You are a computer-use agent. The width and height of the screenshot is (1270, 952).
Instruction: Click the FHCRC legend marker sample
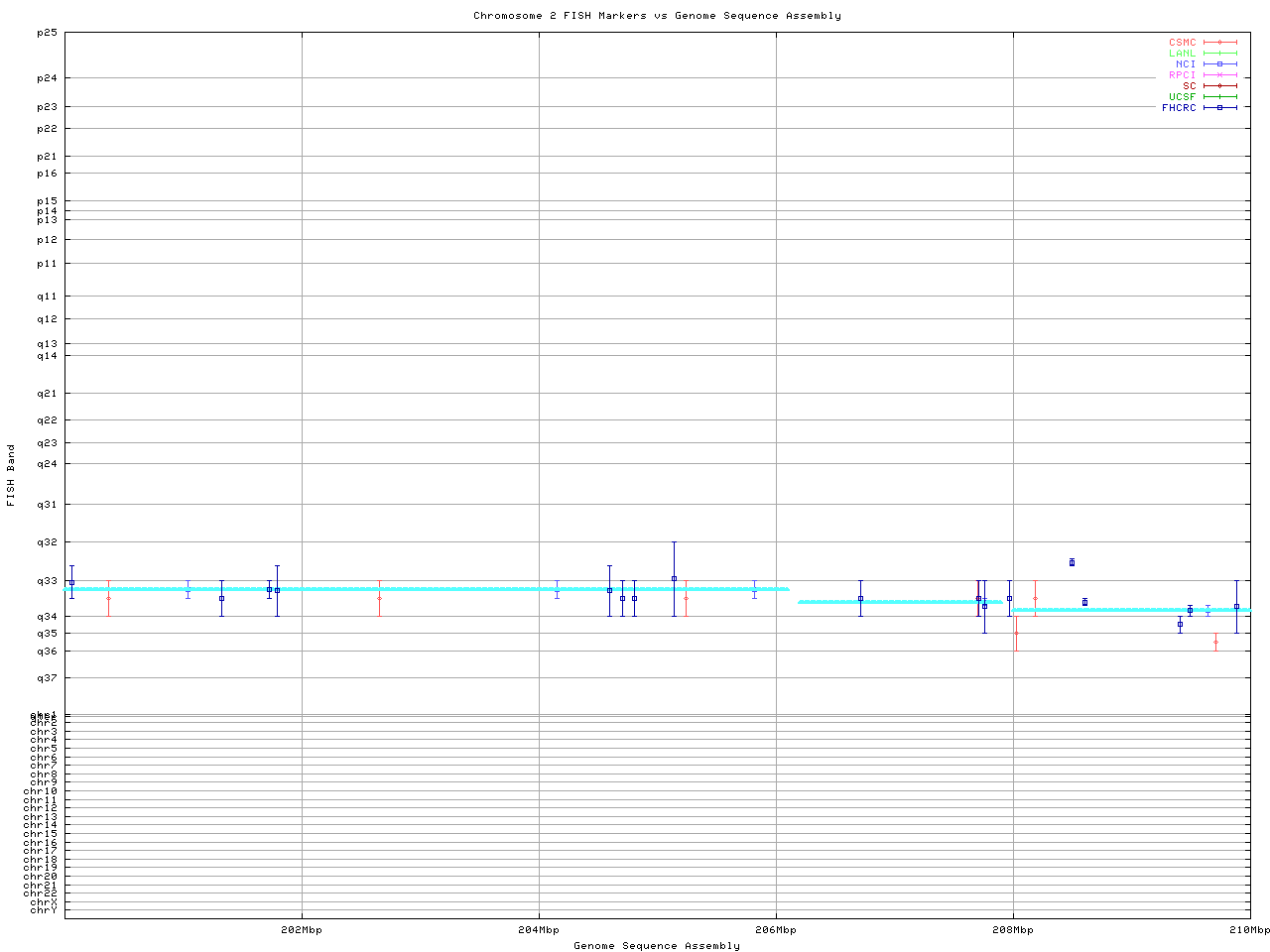(x=1219, y=108)
